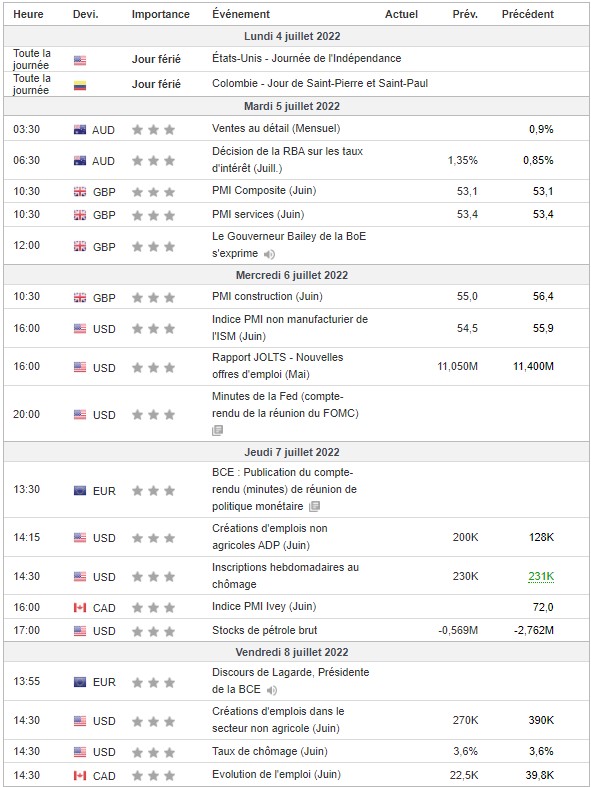Click the Actuel column header
591x787 pixels.
pyautogui.click(x=401, y=14)
